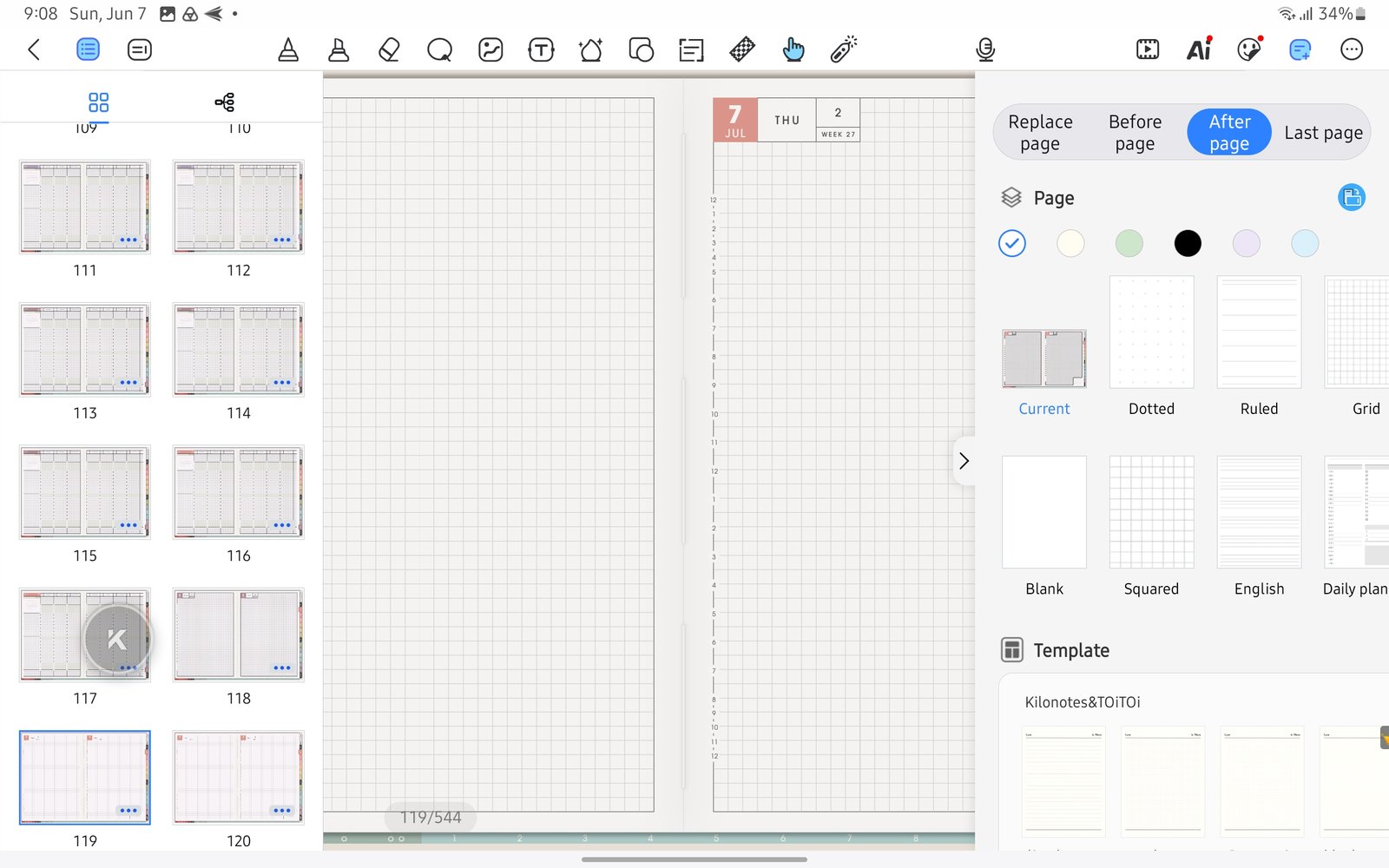Select the Highlighter tool

tap(339, 49)
